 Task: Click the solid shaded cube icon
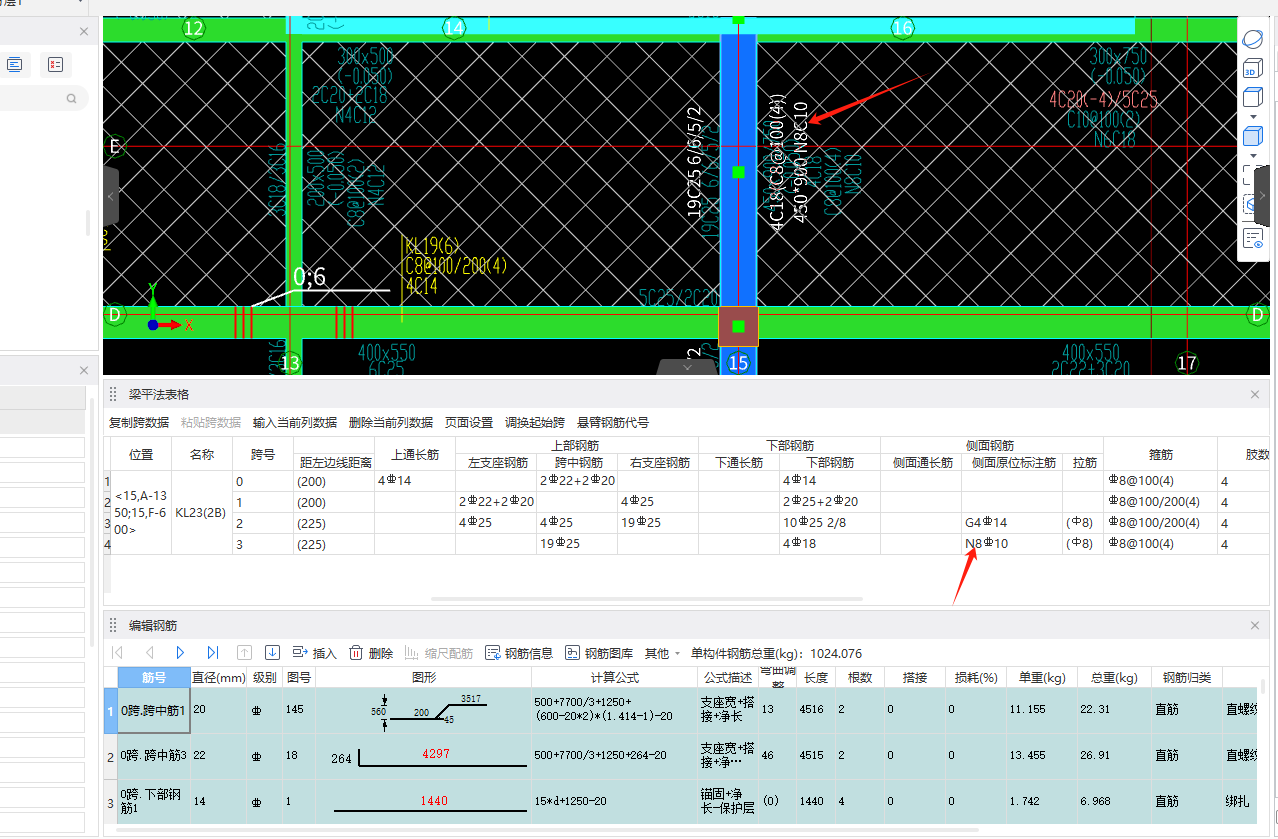1253,136
